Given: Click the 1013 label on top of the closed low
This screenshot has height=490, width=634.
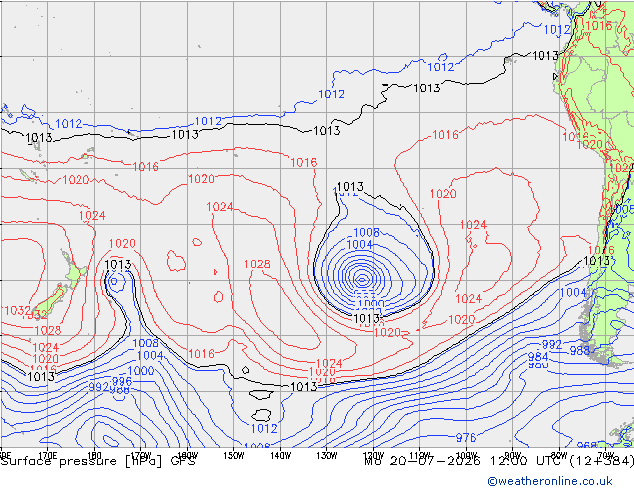Looking at the screenshot, I should tap(350, 186).
